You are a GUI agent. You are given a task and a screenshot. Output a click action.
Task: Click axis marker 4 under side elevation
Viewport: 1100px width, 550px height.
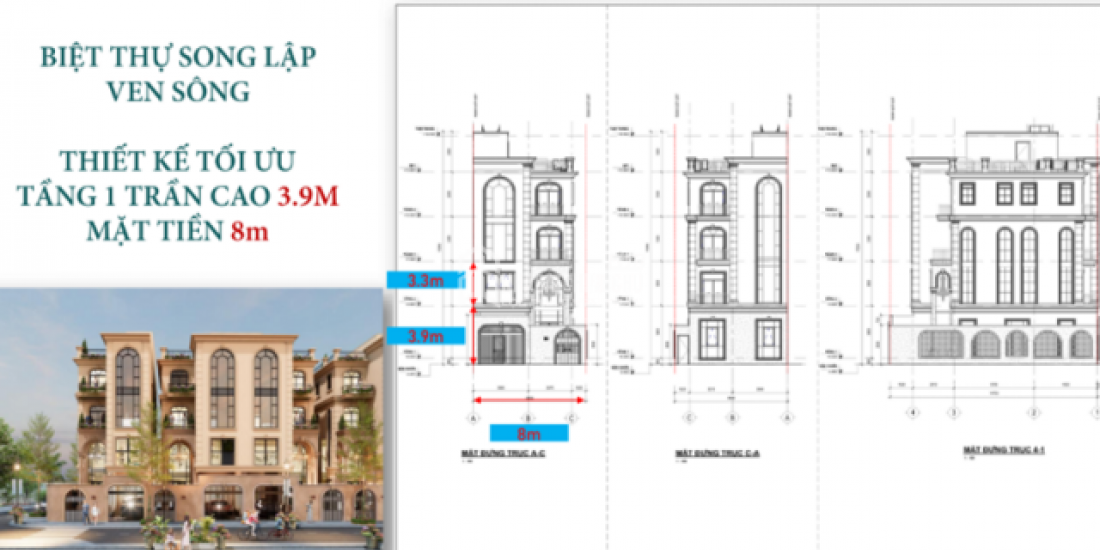click(x=913, y=412)
